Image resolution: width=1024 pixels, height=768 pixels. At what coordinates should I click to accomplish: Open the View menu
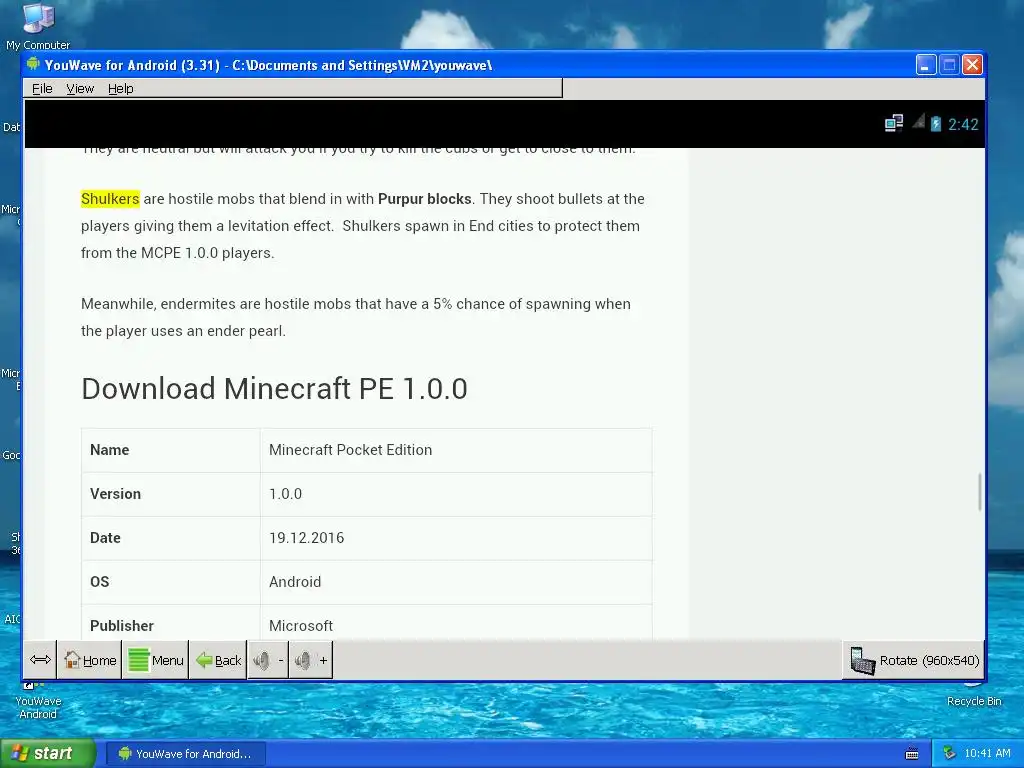pyautogui.click(x=80, y=88)
